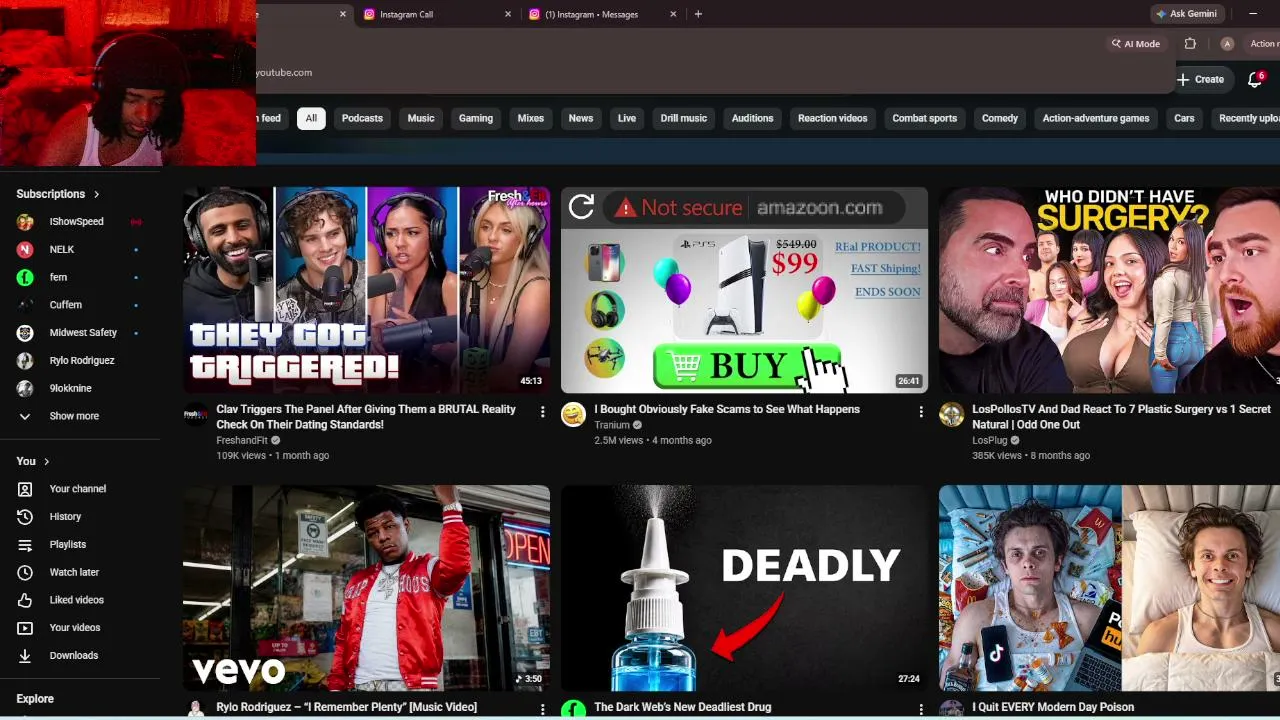Open Rylo Rodriguez channel avatar in sidebar
Viewport: 1280px width, 720px height.
pos(25,361)
